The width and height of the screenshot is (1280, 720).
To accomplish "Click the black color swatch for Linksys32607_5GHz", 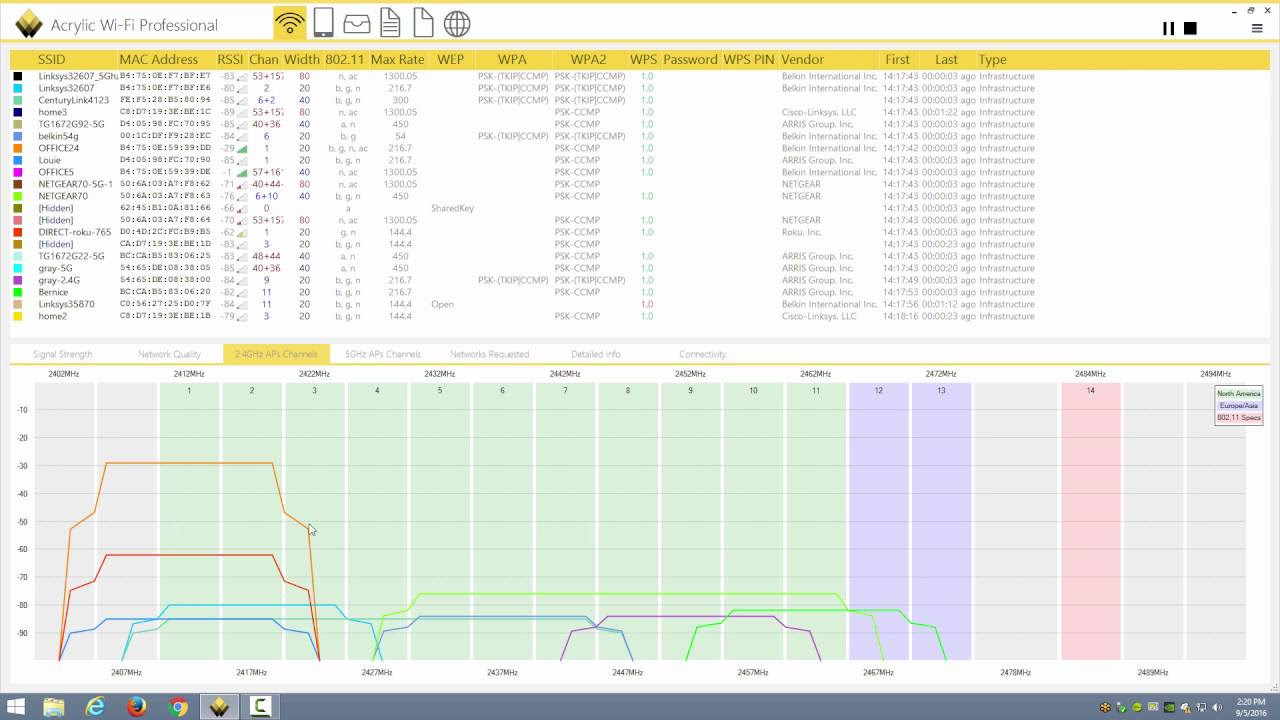I will coord(18,76).
